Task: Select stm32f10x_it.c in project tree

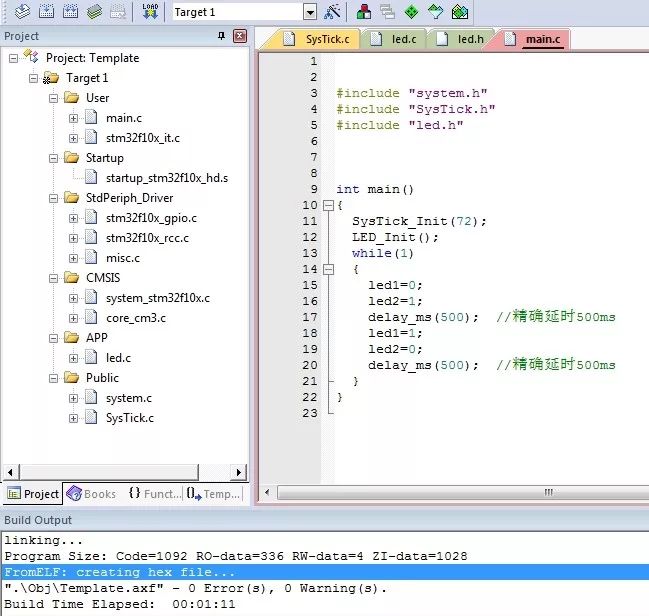Action: point(143,138)
